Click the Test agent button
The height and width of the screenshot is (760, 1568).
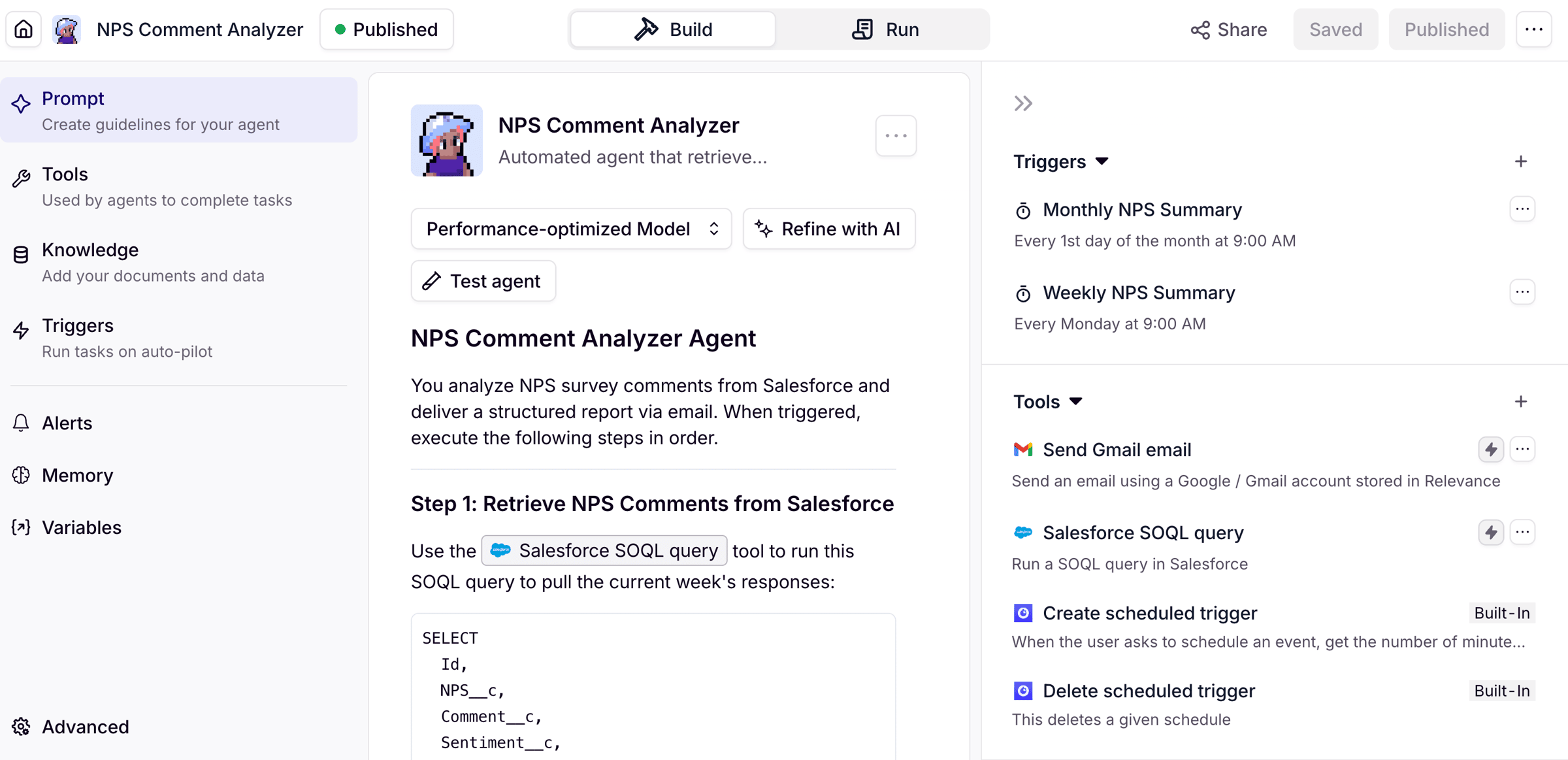pyautogui.click(x=483, y=281)
